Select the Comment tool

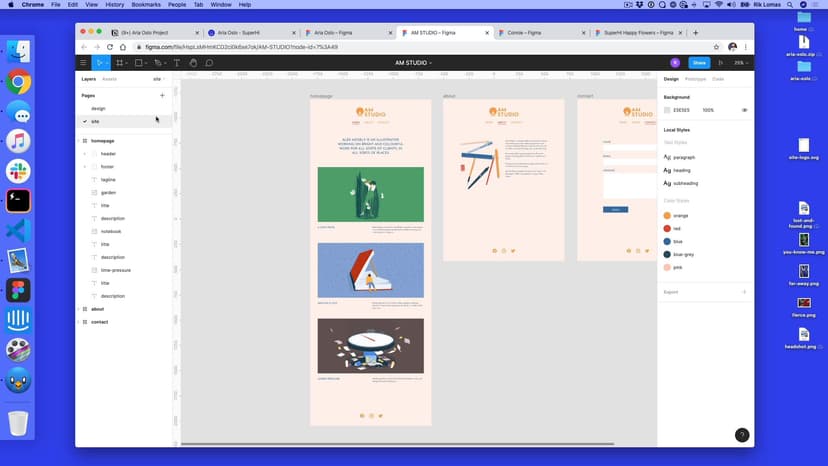[209, 63]
